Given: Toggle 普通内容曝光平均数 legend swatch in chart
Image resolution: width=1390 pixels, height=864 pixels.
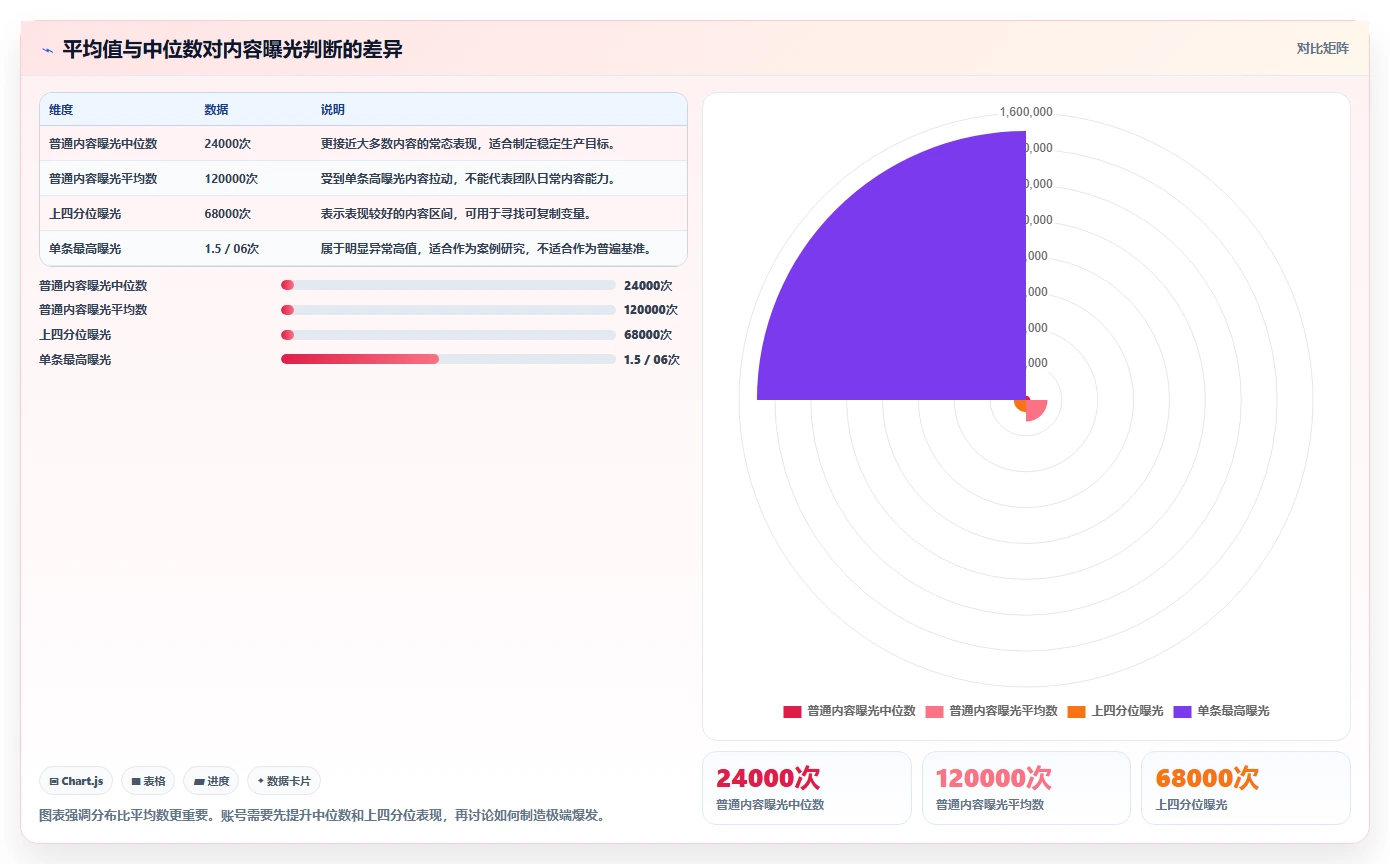Looking at the screenshot, I should tap(934, 711).
